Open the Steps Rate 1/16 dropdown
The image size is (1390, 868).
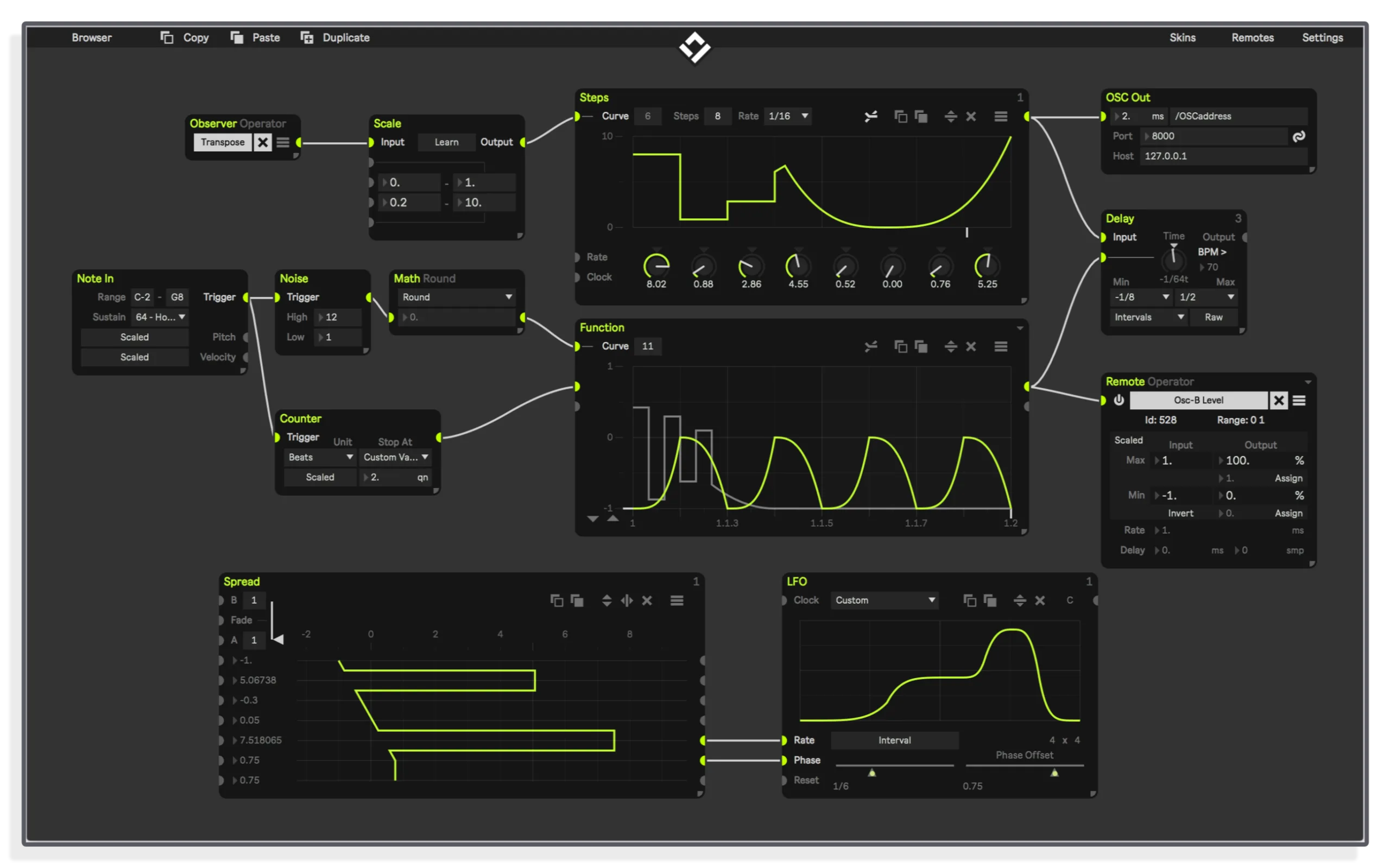tap(788, 116)
